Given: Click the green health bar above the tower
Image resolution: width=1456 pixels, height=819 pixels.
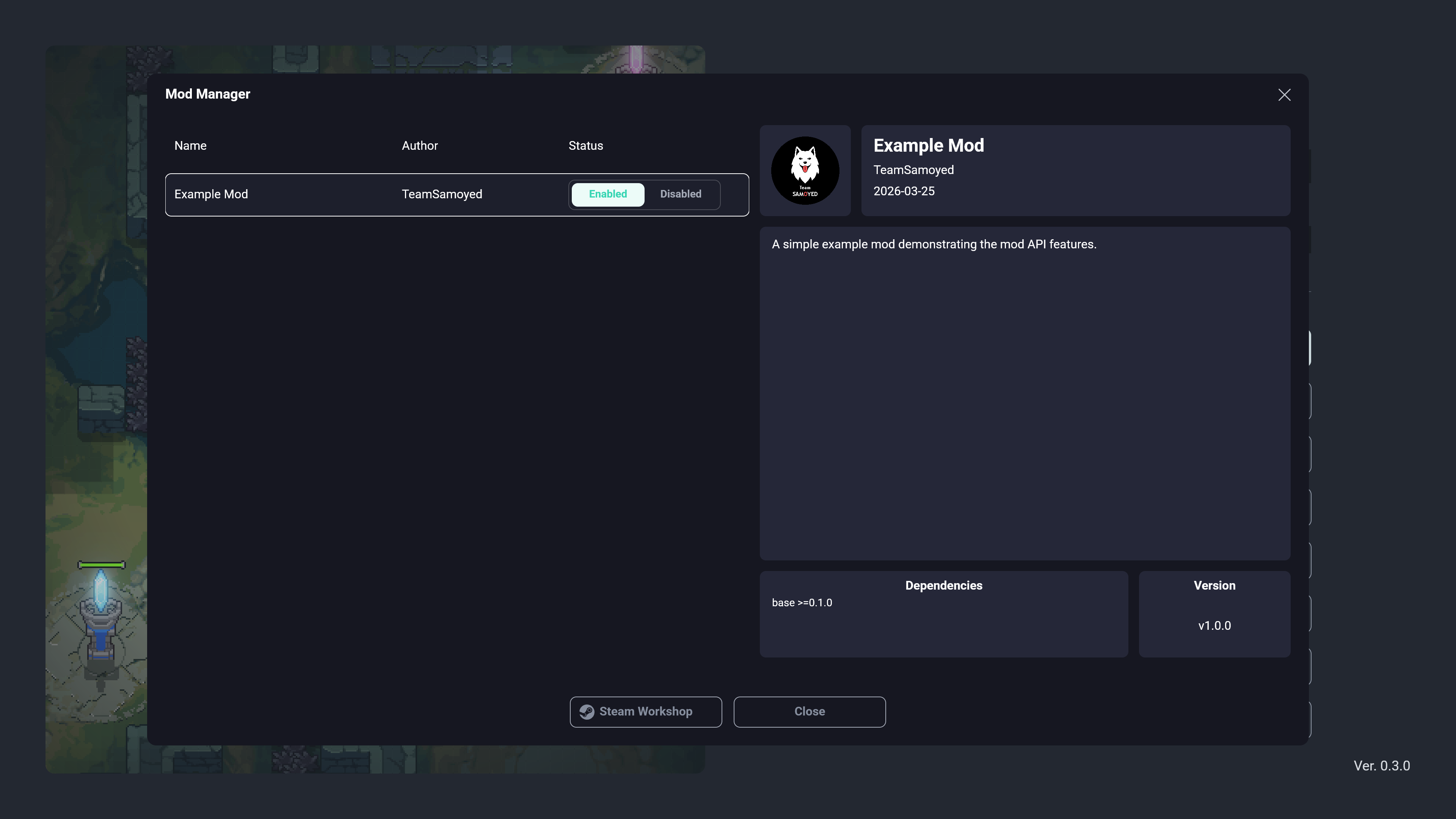Looking at the screenshot, I should (101, 565).
